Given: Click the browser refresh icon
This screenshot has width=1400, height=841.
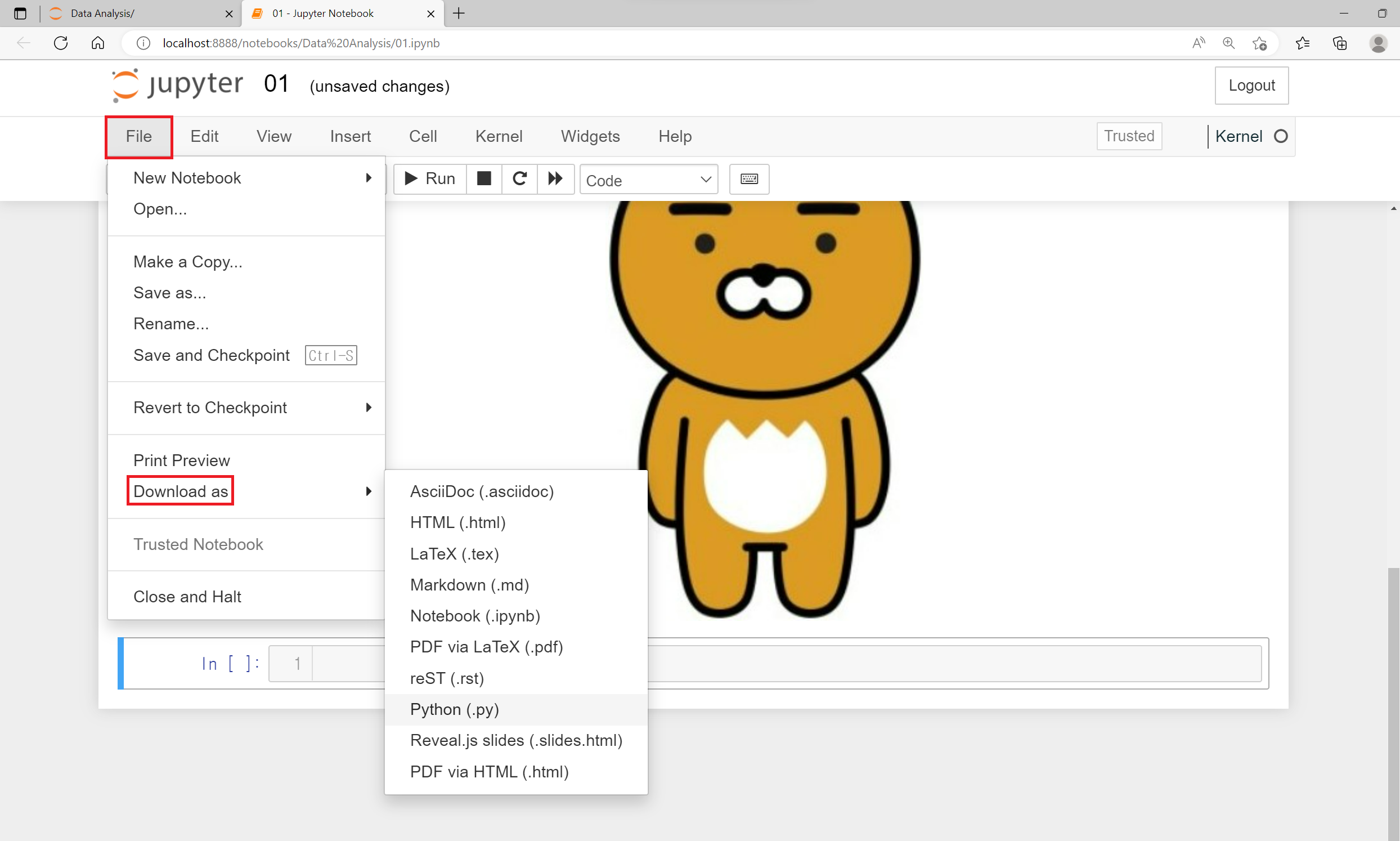Looking at the screenshot, I should pyautogui.click(x=61, y=43).
